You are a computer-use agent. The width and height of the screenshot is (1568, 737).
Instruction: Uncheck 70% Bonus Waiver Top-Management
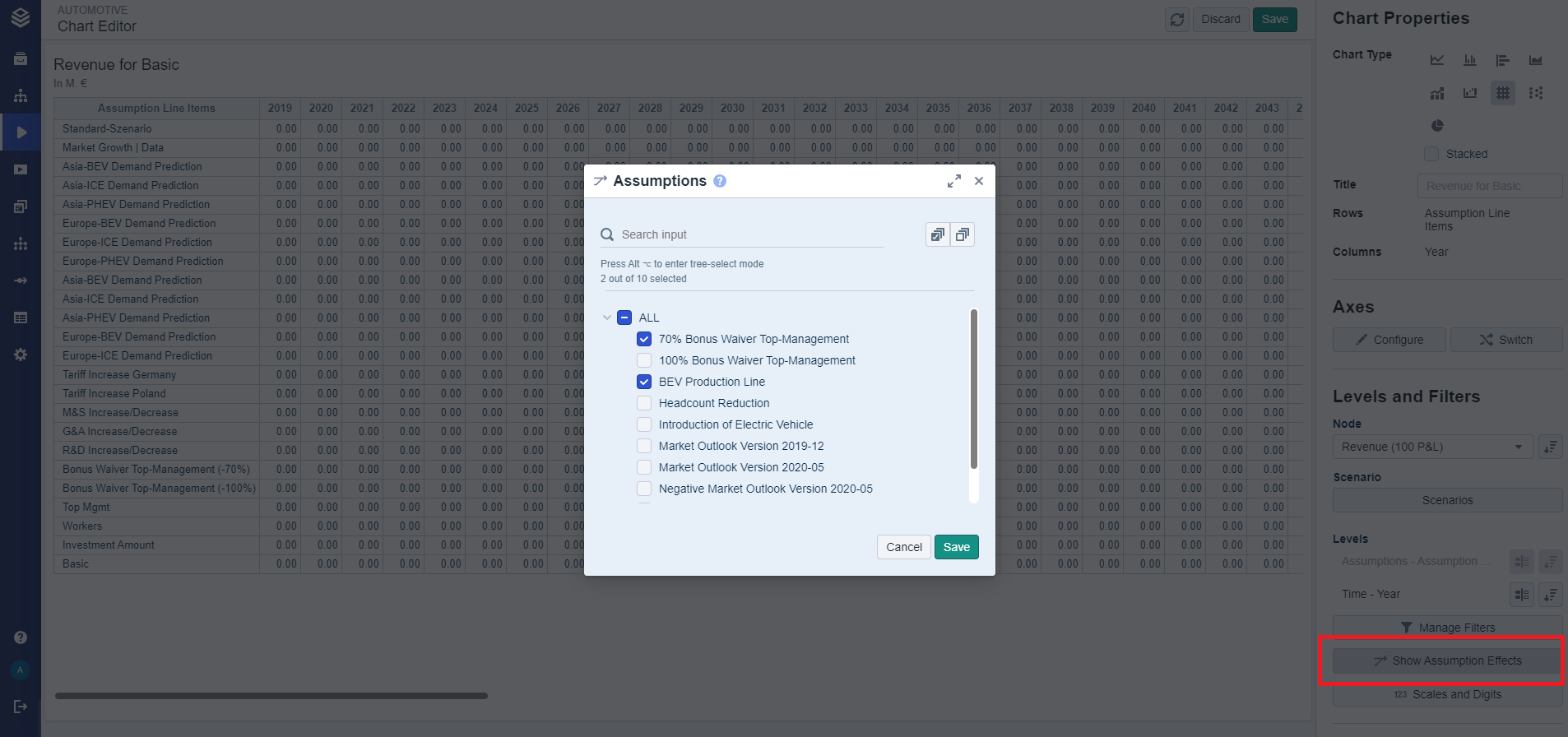tap(644, 339)
